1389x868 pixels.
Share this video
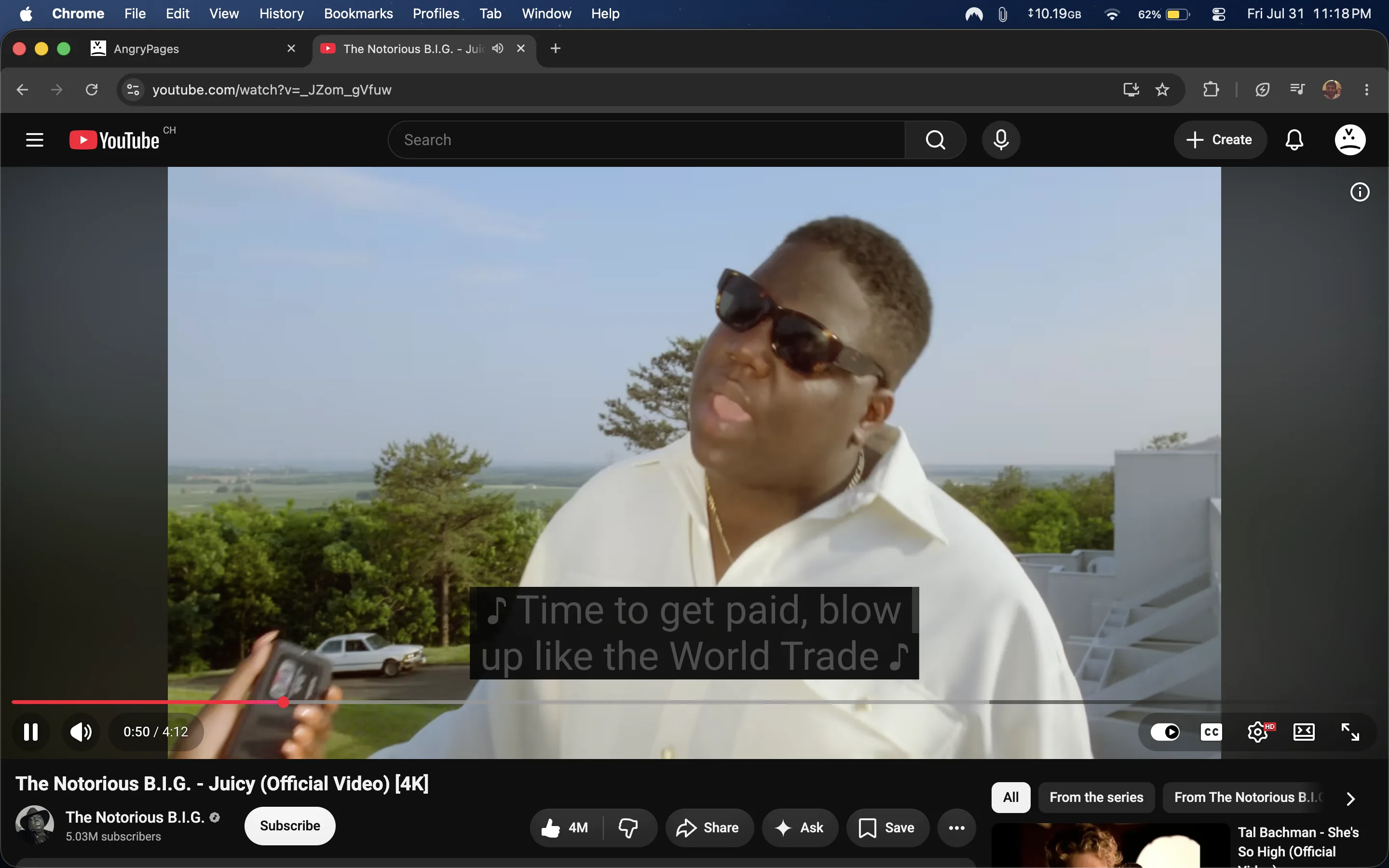708,827
